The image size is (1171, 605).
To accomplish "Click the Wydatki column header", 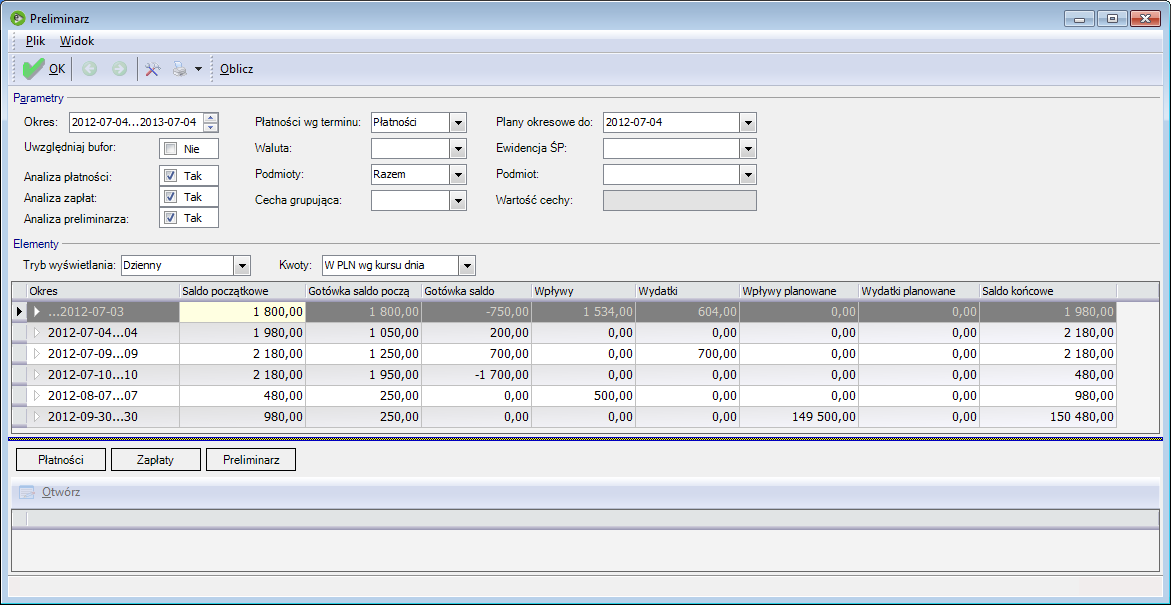I will pyautogui.click(x=688, y=291).
